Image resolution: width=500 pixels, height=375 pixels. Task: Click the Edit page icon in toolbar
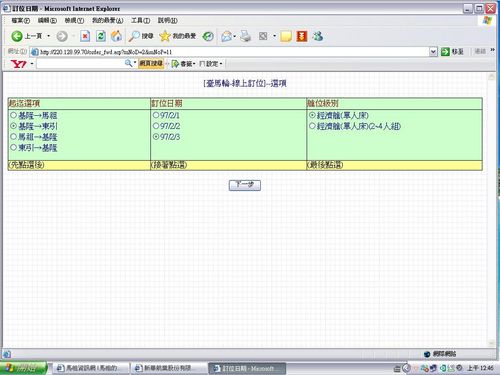pyautogui.click(x=263, y=36)
